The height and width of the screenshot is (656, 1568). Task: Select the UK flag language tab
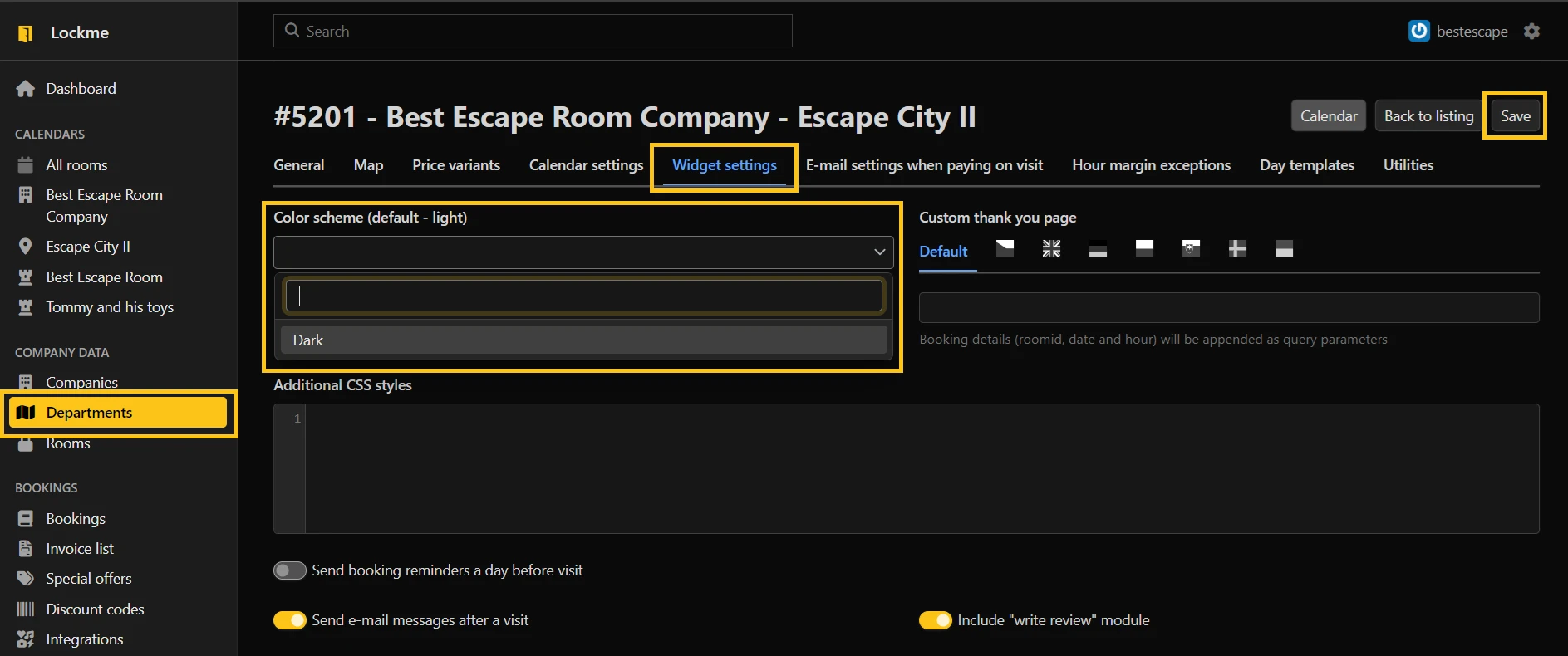tap(1051, 249)
